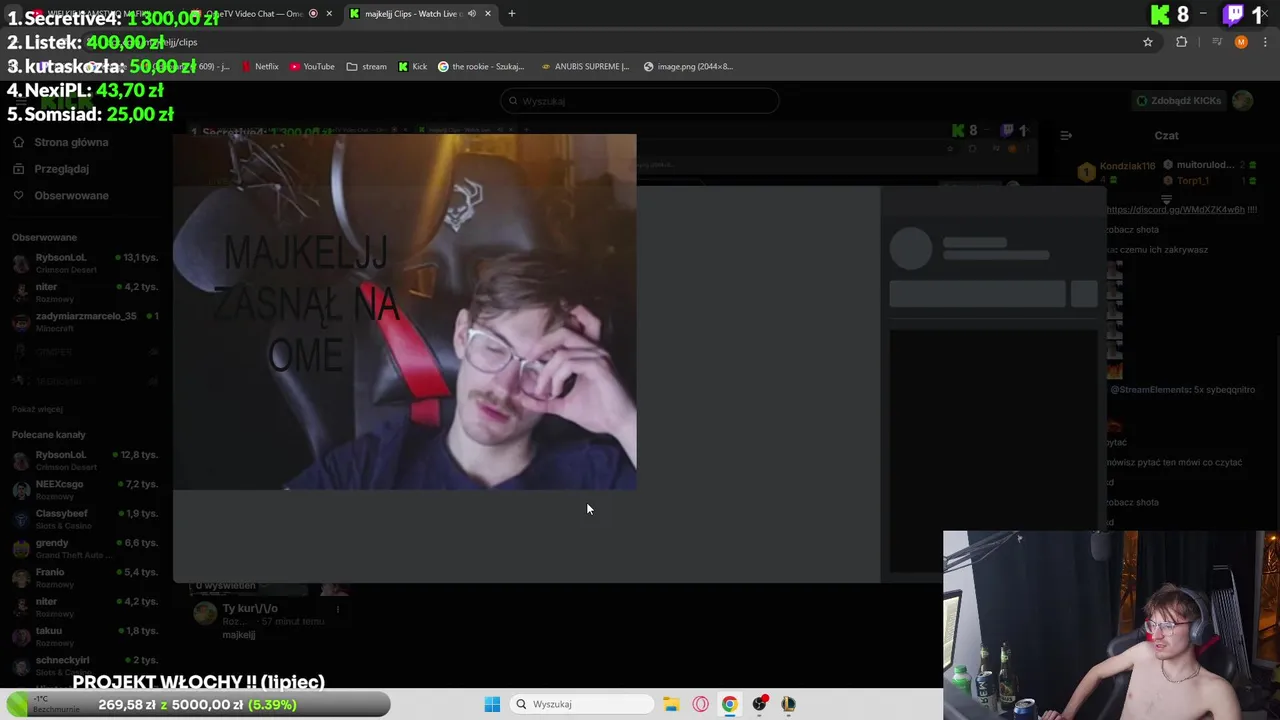Screen dimensions: 1280x720
Task: Open Classybeef Slots & Casino channel
Action: (85, 519)
